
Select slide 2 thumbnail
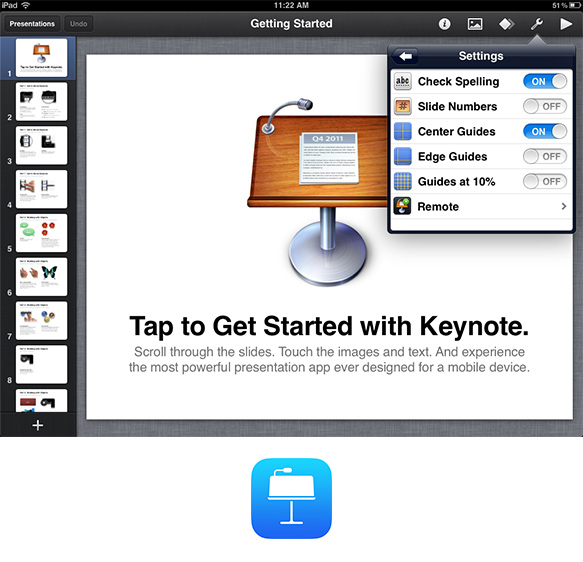41,101
